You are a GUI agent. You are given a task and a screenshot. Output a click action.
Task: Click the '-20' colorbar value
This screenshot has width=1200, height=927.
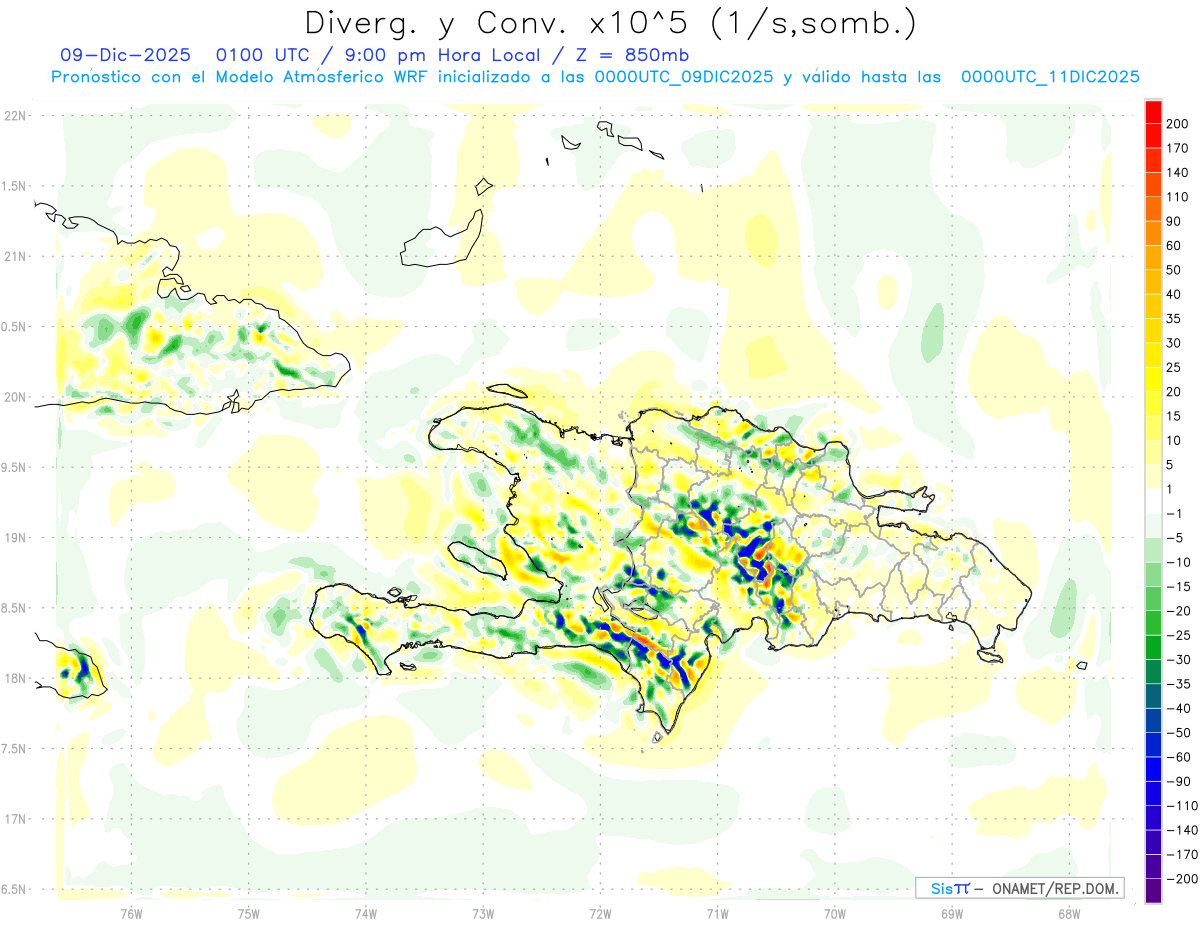(x=1180, y=611)
